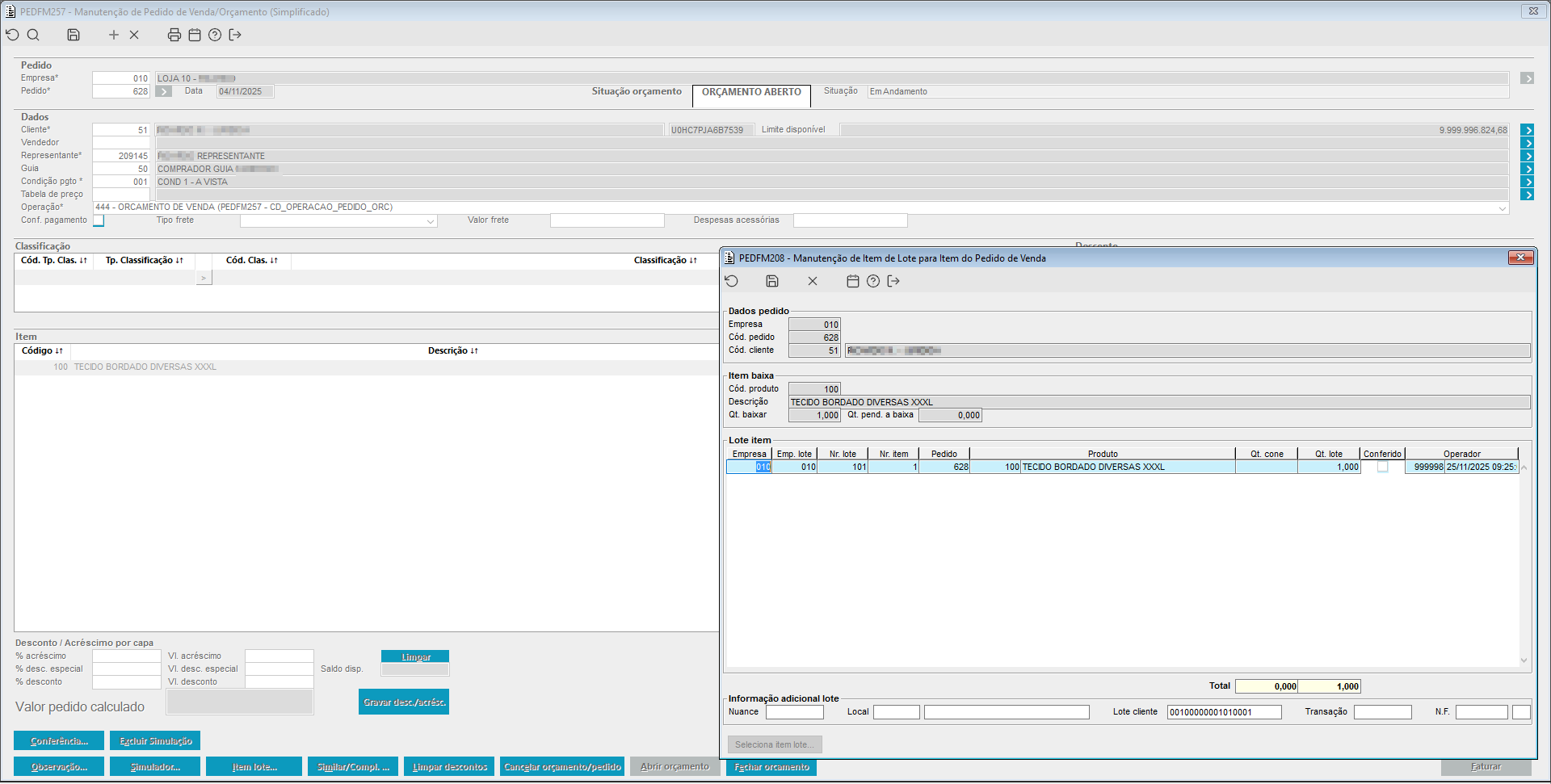
Task: Sort by Tp. Classificação column header
Action: tap(145, 261)
